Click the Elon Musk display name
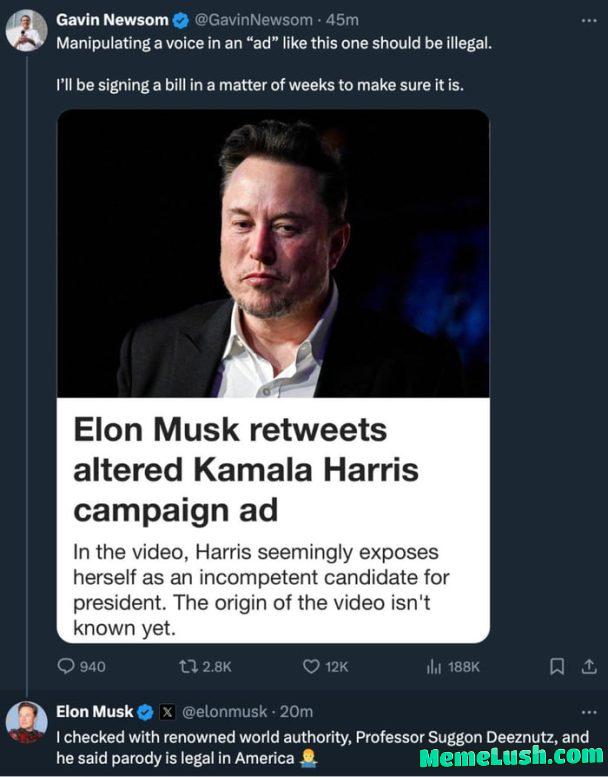The image size is (608, 777). (94, 712)
